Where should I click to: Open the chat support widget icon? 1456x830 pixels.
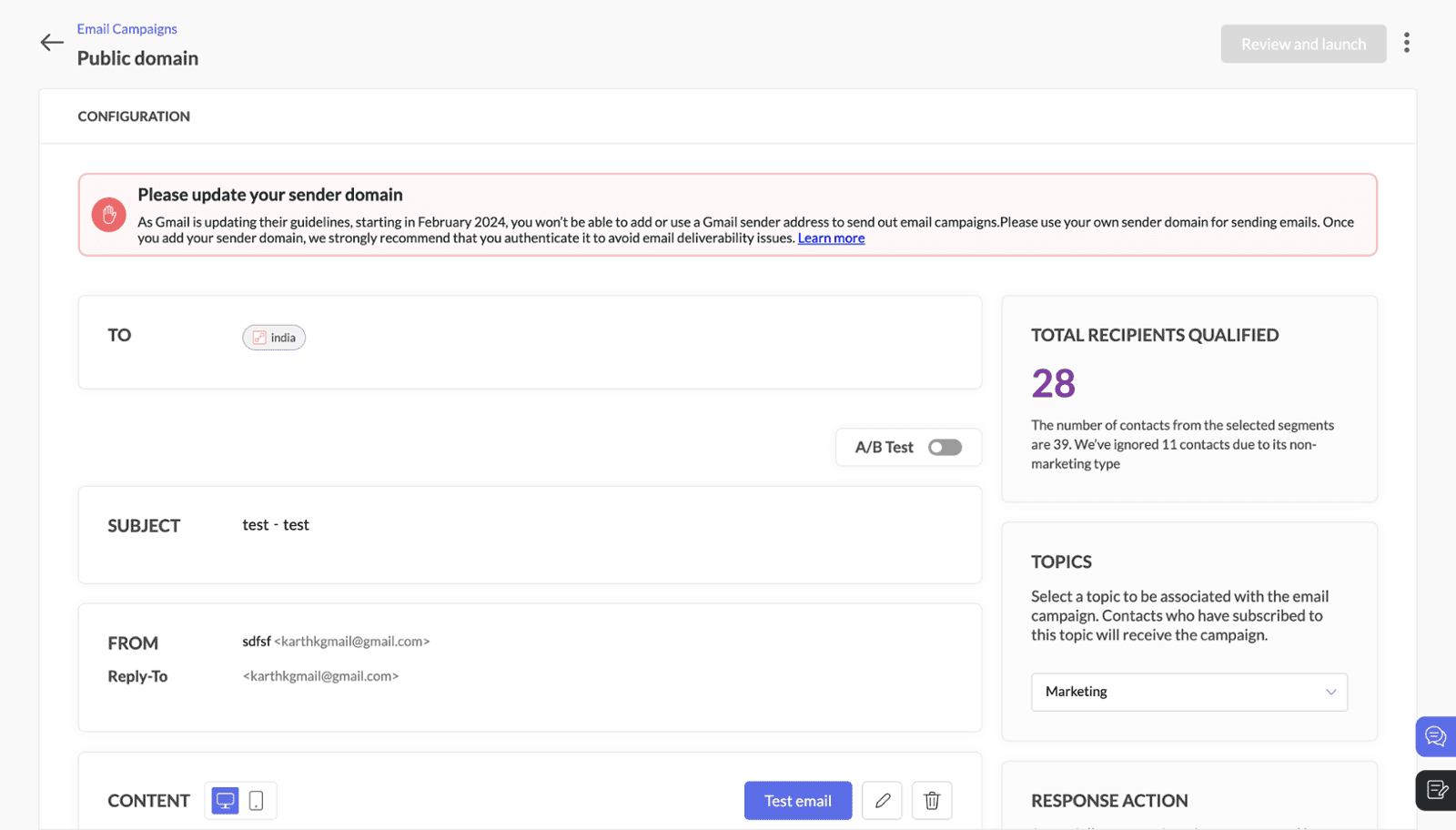pyautogui.click(x=1435, y=736)
